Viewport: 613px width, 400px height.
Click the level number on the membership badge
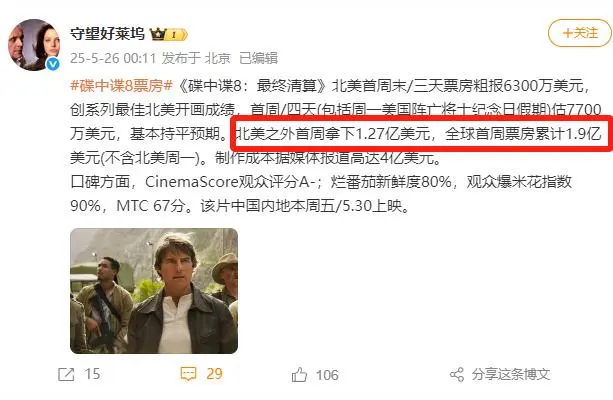pyautogui.click(x=174, y=35)
